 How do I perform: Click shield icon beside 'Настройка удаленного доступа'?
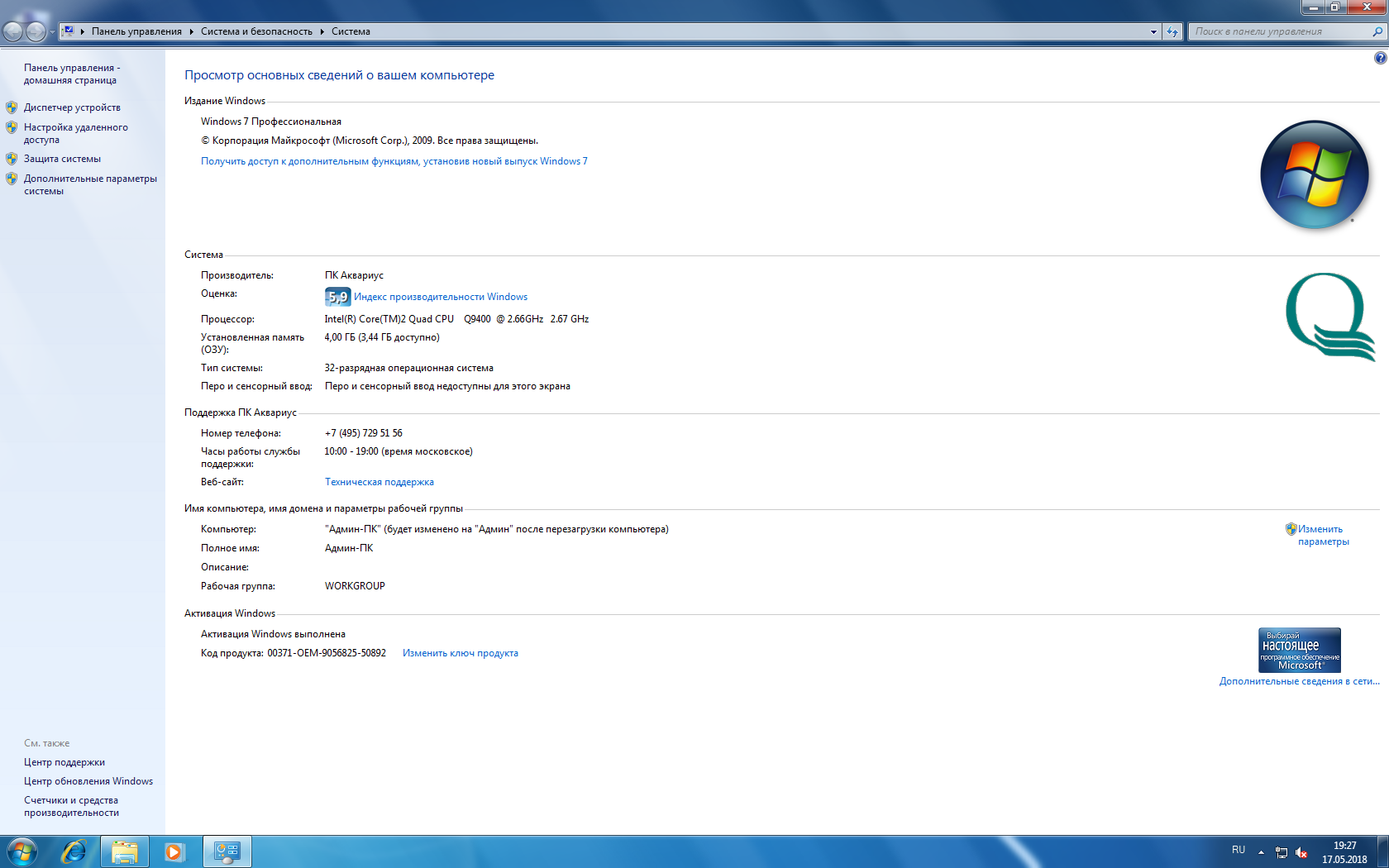point(12,127)
